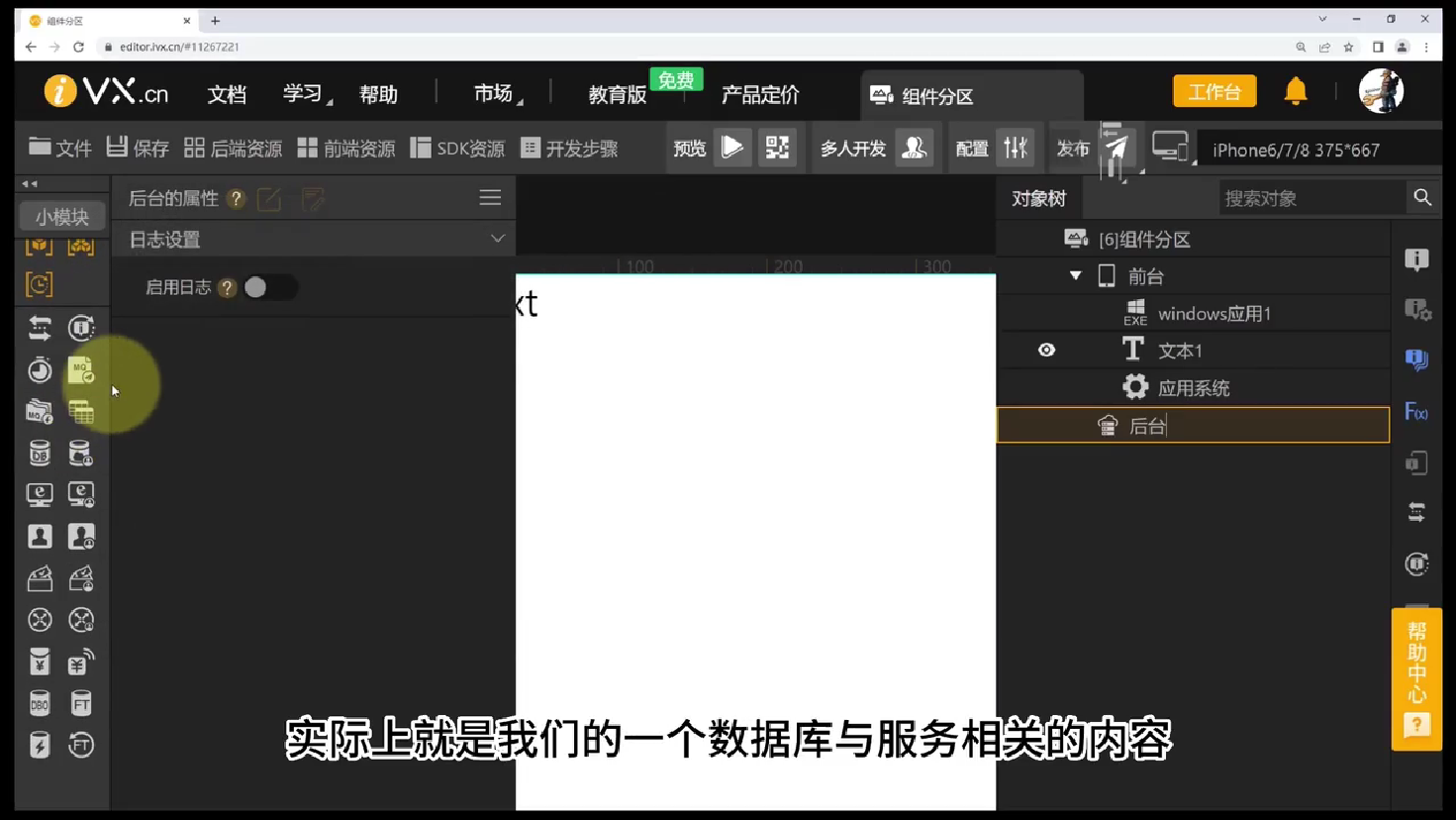Open the 帮助中心 help center
The image size is (1456, 820).
(x=1416, y=679)
